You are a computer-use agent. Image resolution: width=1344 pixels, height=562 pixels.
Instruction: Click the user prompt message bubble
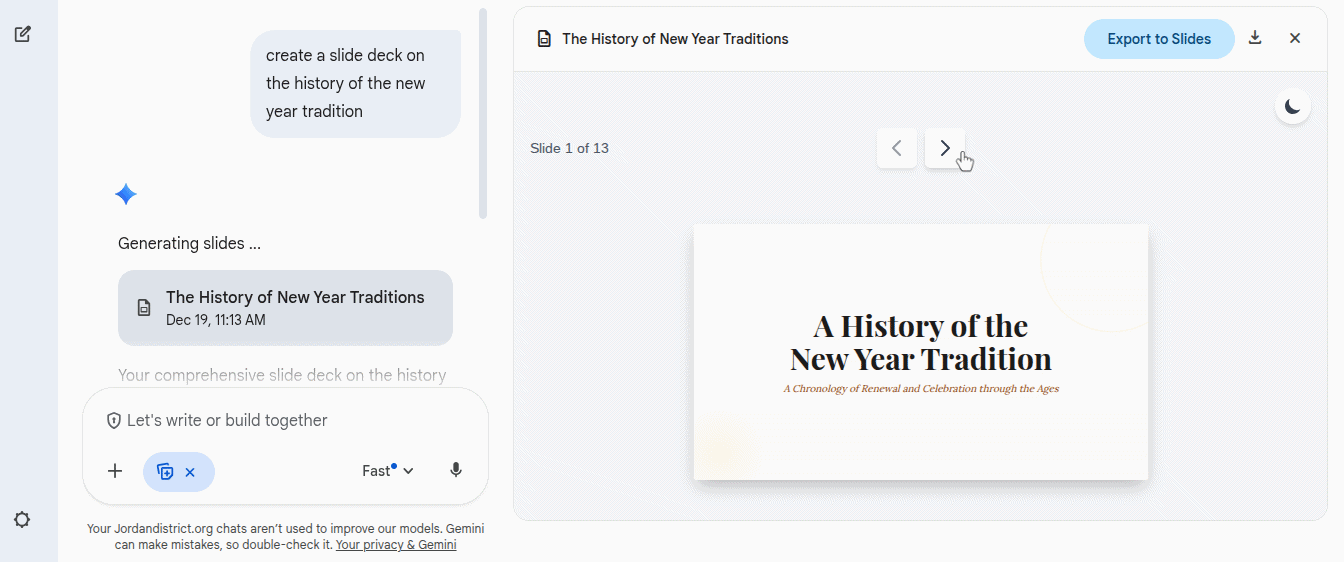(355, 83)
